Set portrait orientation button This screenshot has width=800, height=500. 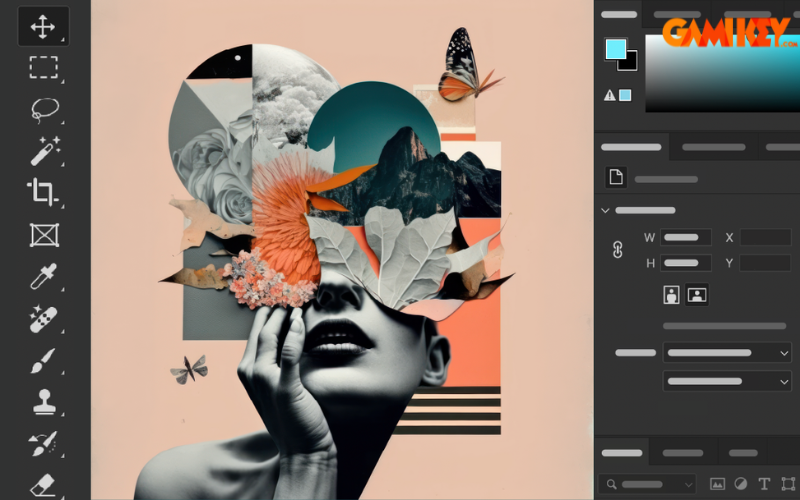point(671,295)
